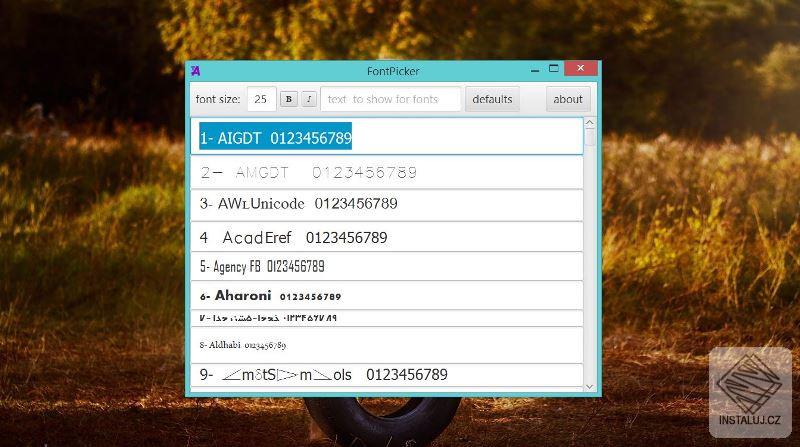Click the font list scrollbar thumb
Viewport: 800px width, 447px height.
[590, 138]
